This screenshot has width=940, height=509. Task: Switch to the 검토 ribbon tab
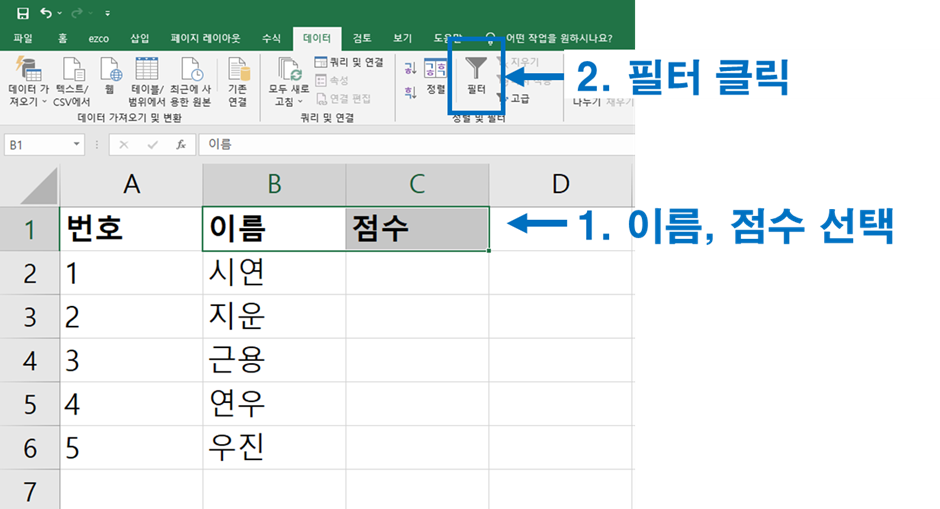tap(361, 38)
